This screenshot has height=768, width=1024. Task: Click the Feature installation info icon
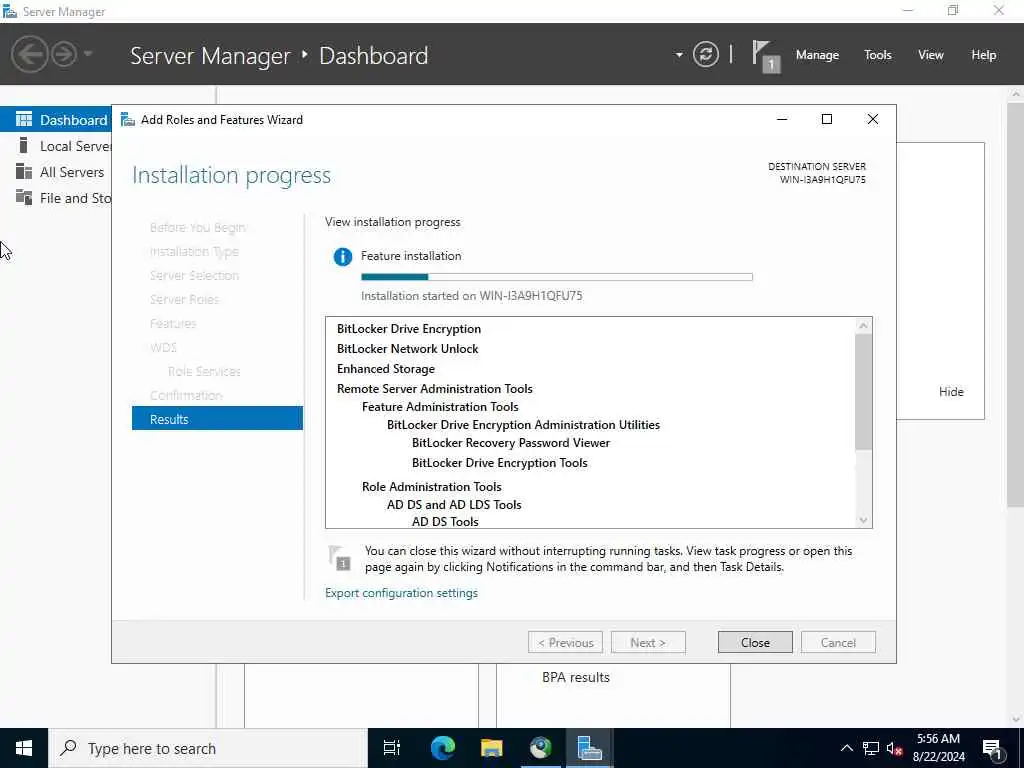tap(342, 257)
